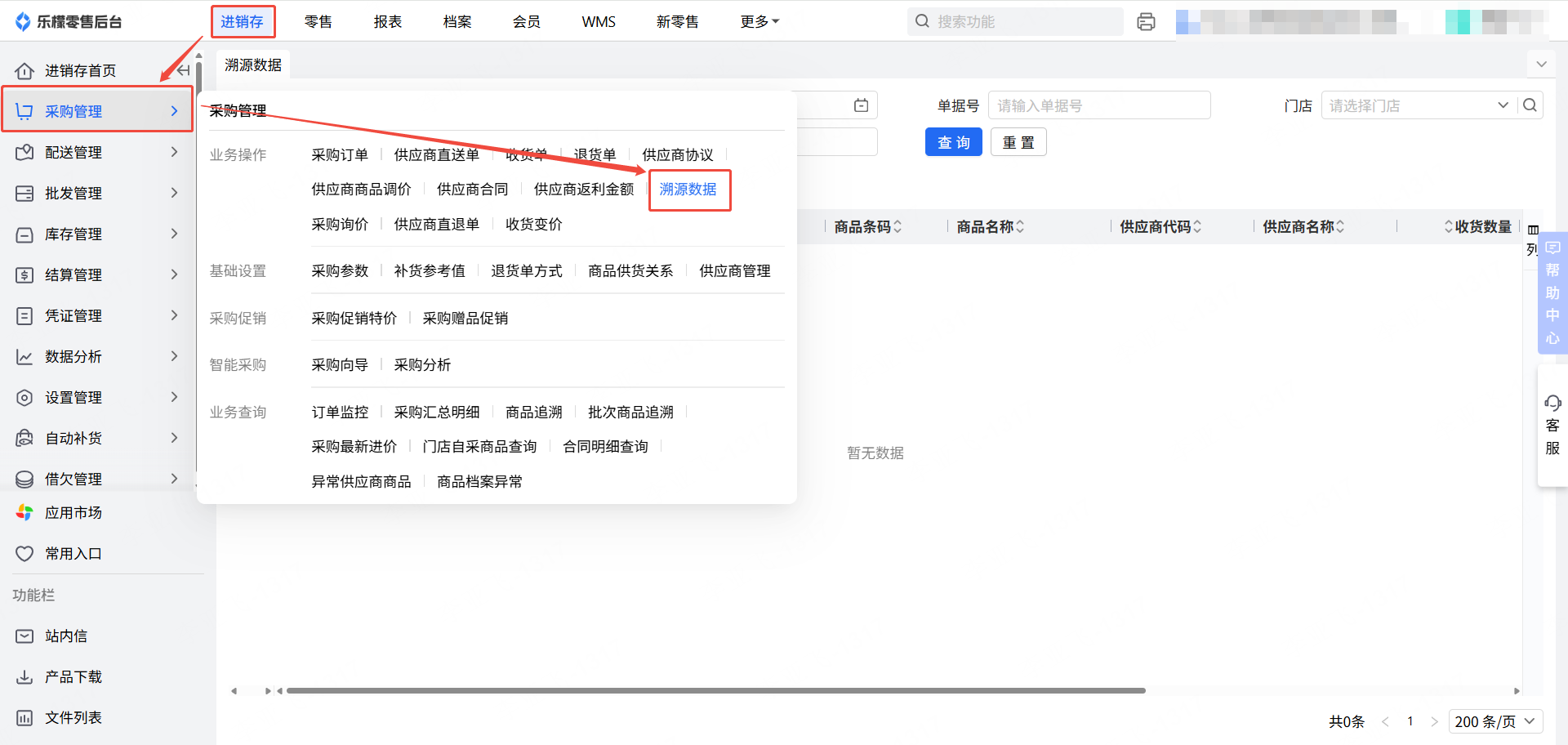Go to next page arrow
1568x745 pixels.
(1434, 721)
